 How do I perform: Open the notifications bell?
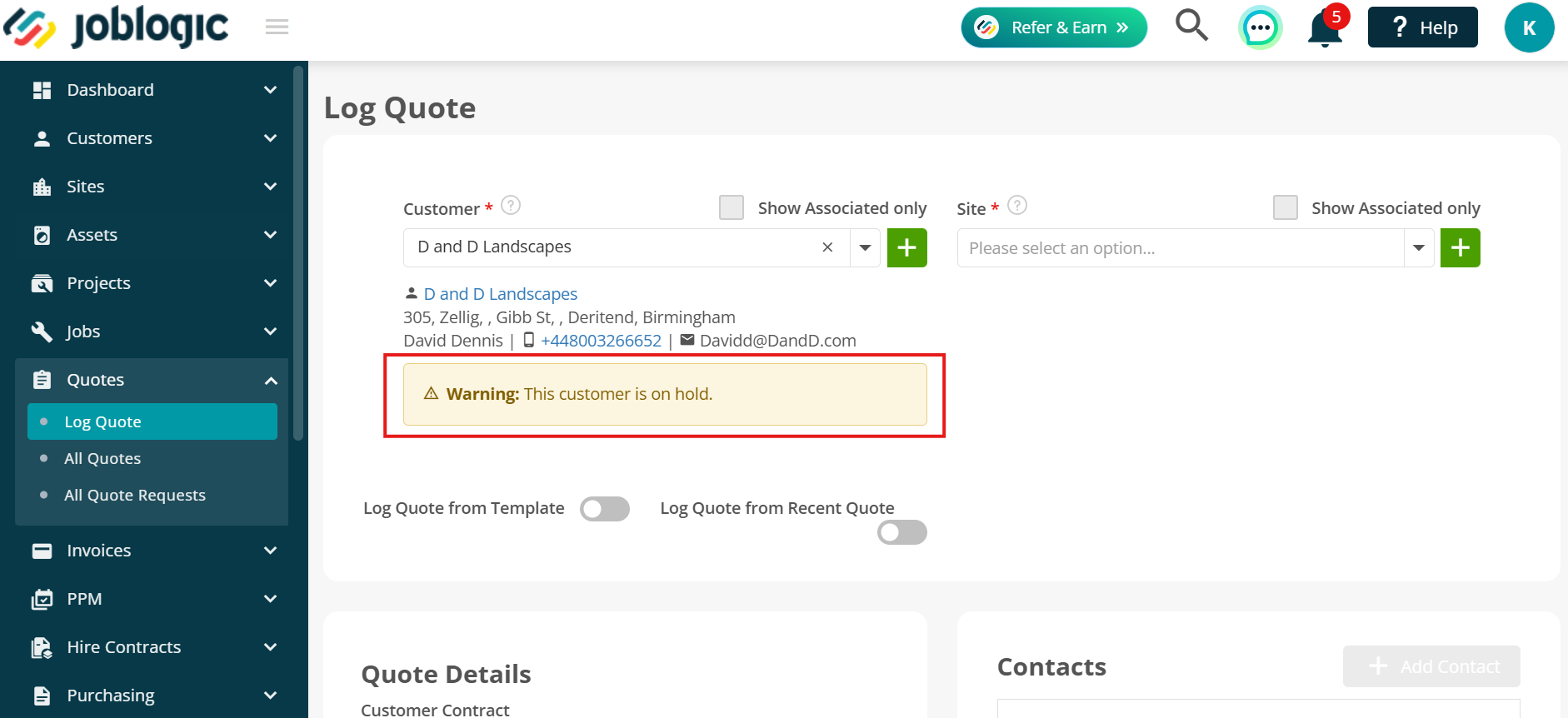[1325, 28]
